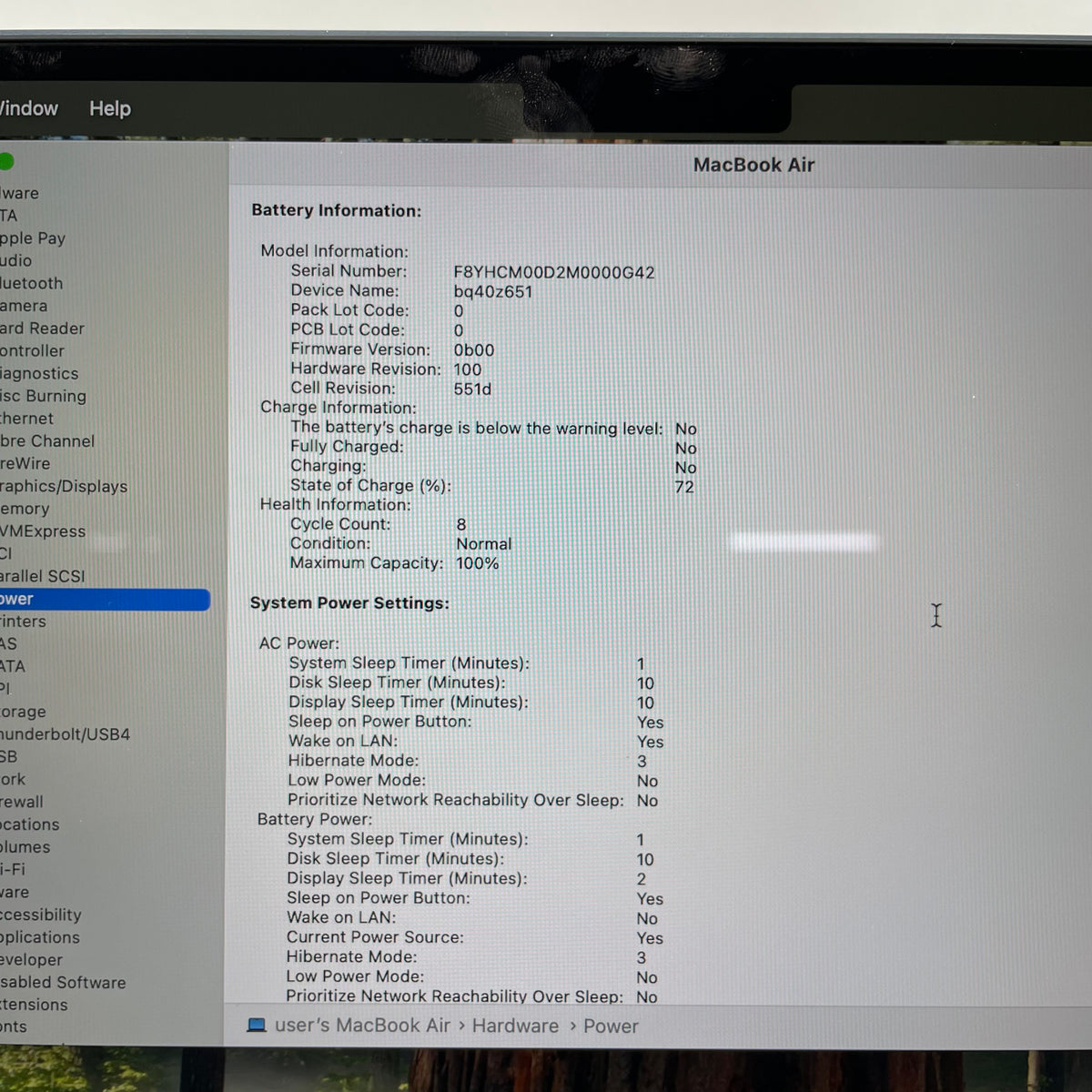Open the Window menu in the menu bar

click(x=28, y=108)
